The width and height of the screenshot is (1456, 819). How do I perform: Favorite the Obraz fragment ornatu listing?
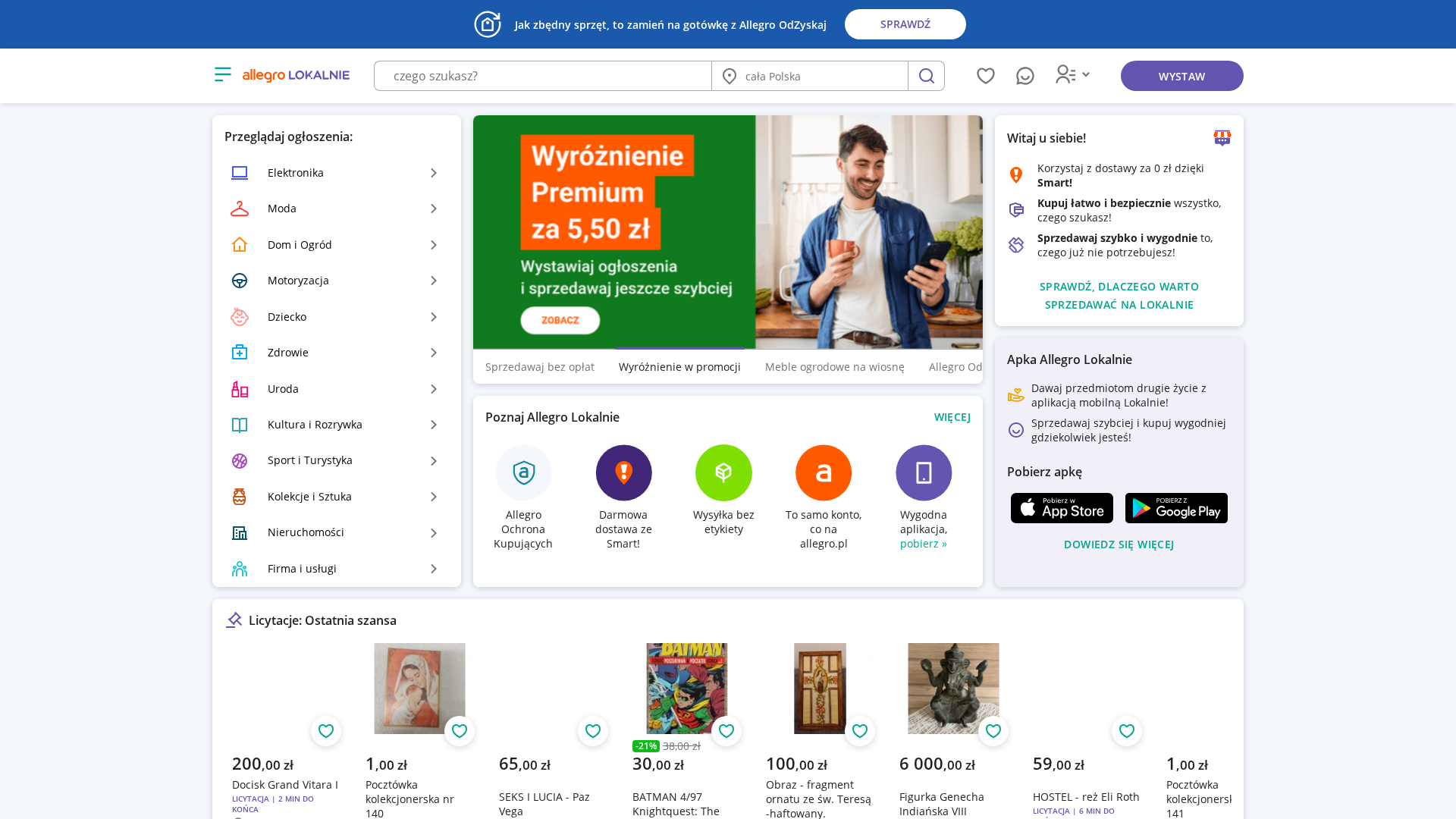pos(860,731)
